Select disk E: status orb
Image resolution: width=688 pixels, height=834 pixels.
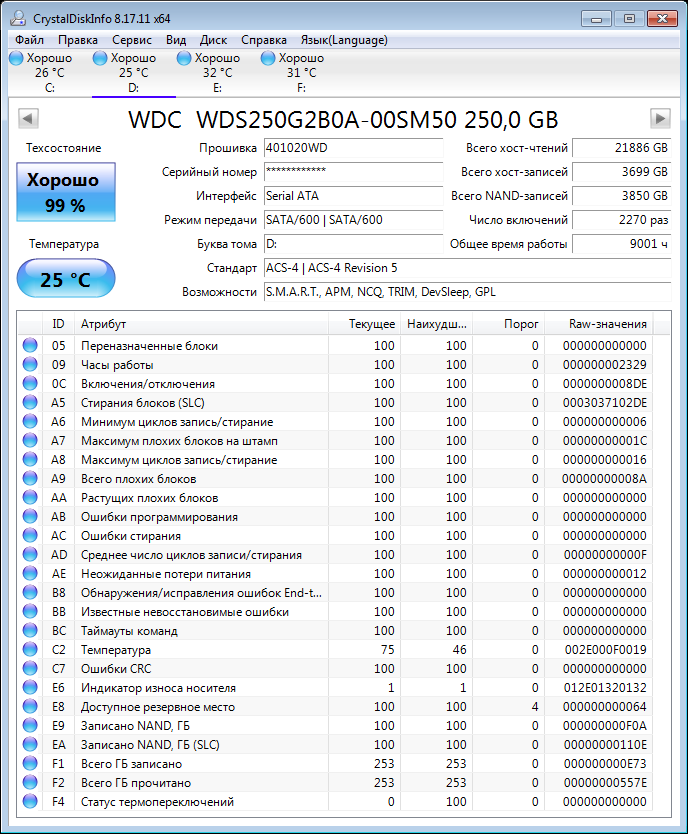click(x=184, y=58)
